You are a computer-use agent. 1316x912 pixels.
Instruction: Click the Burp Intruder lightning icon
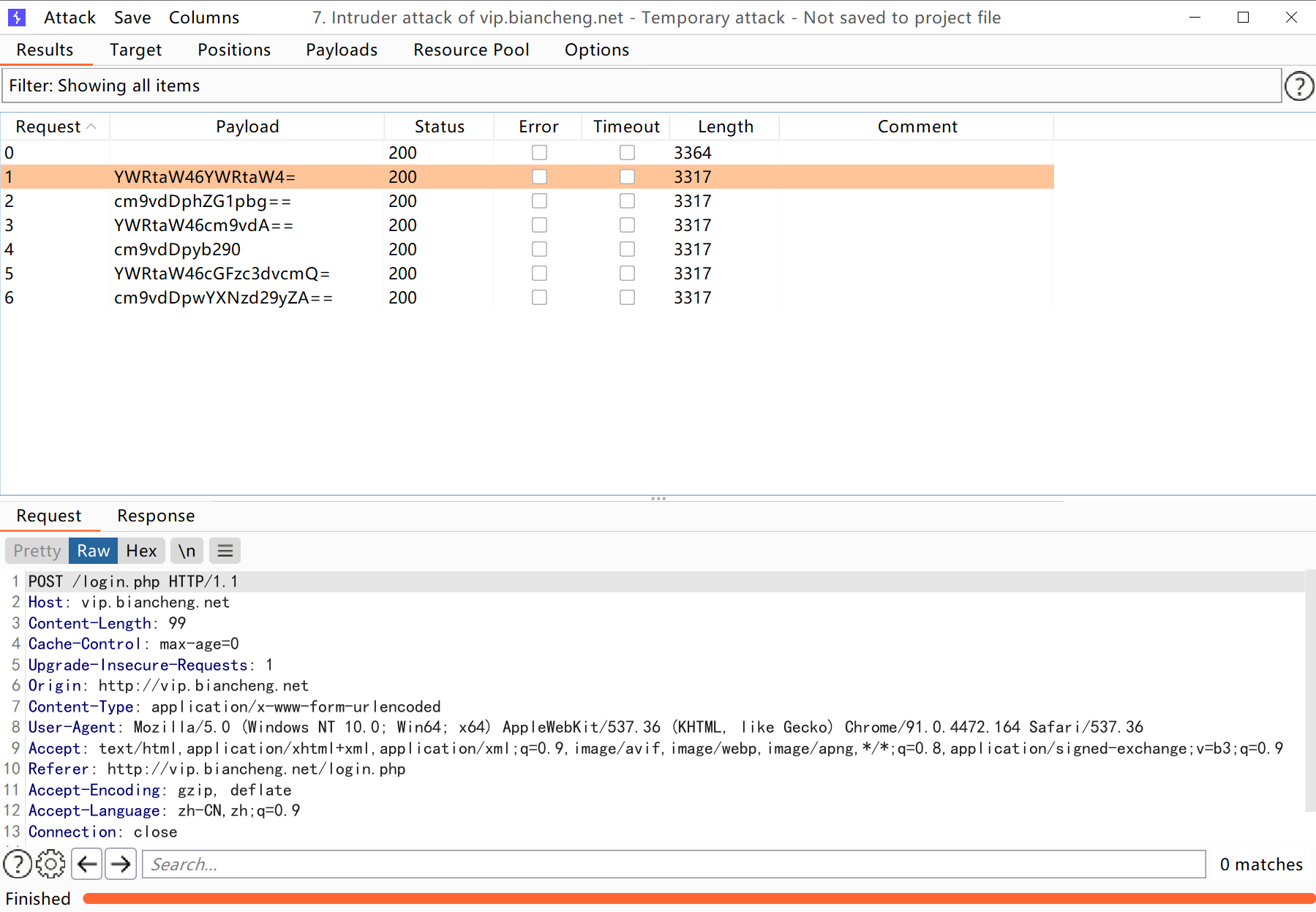pyautogui.click(x=16, y=17)
